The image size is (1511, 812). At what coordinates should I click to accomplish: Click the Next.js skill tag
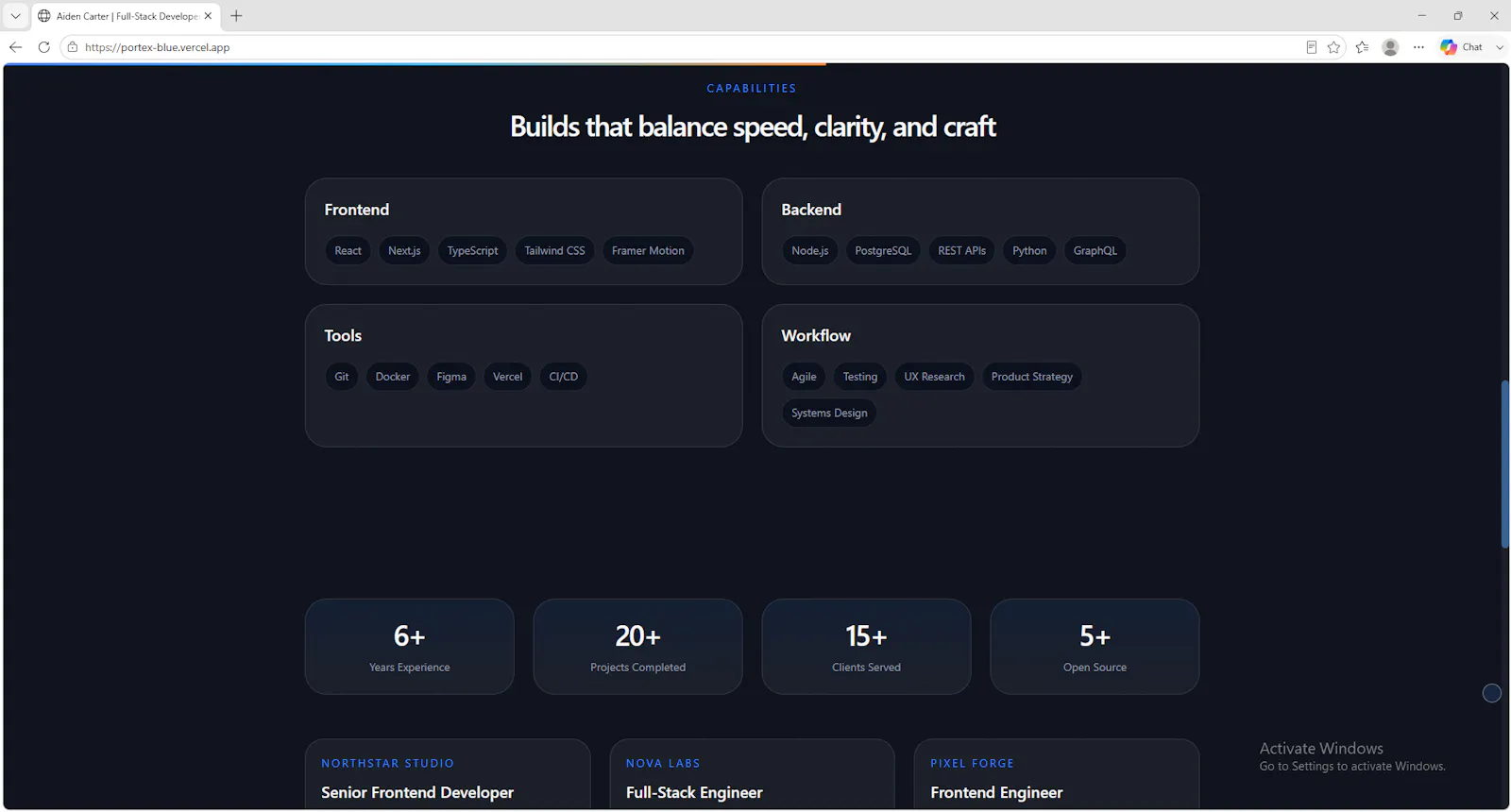tap(404, 250)
